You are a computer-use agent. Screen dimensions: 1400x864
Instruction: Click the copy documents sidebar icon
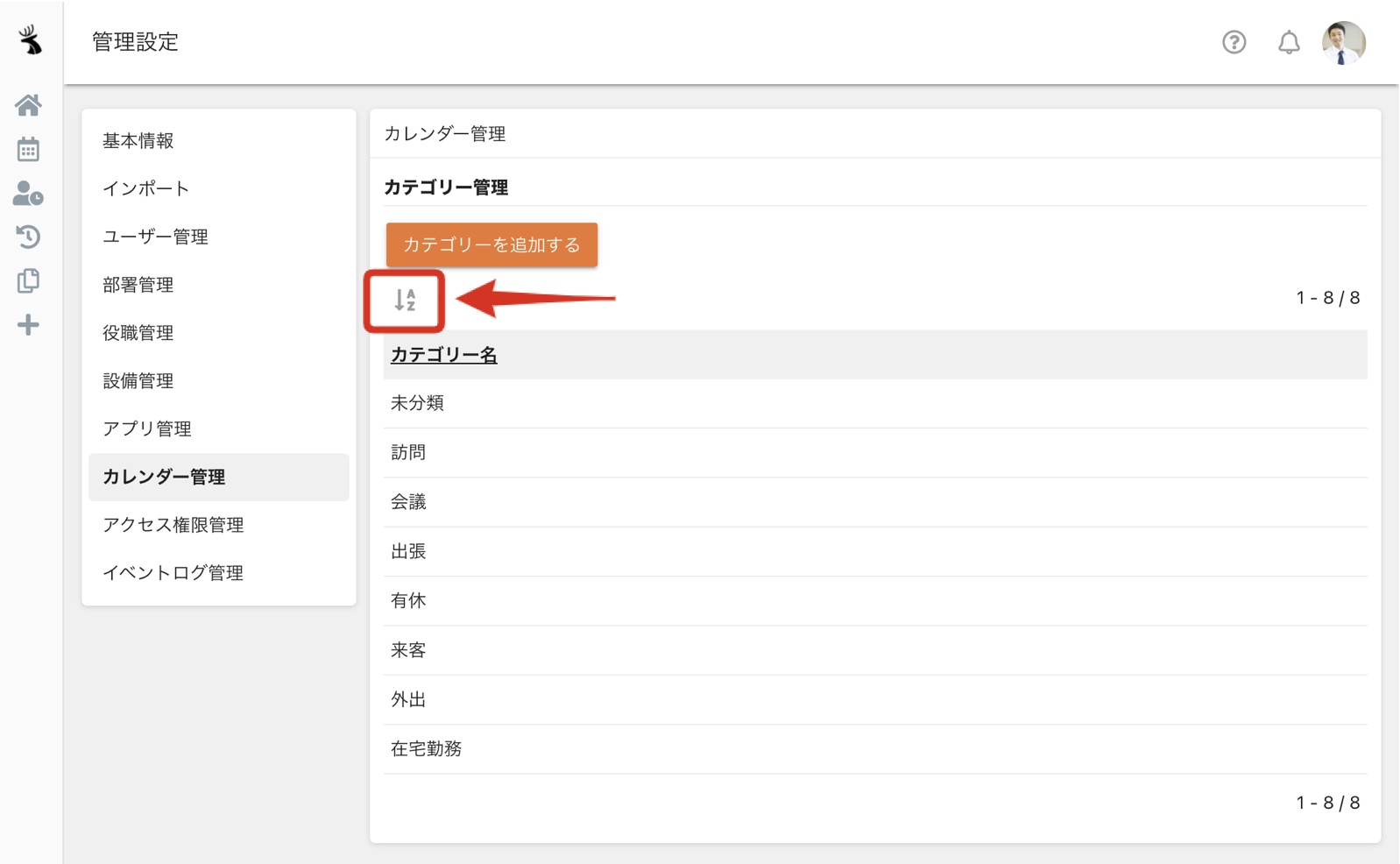point(28,281)
